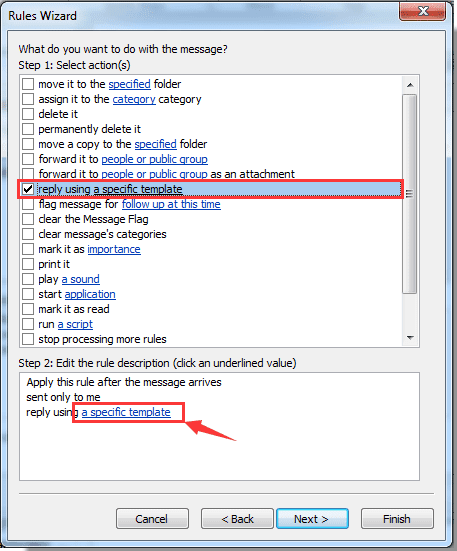Check the 'delete it' checkbox

point(28,114)
